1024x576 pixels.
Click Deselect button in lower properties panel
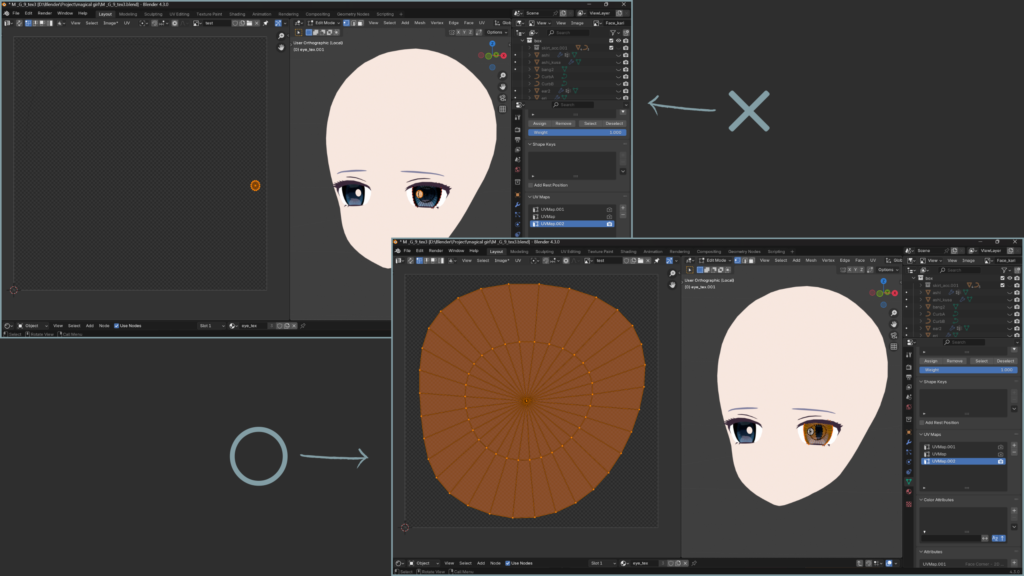(x=1005, y=360)
